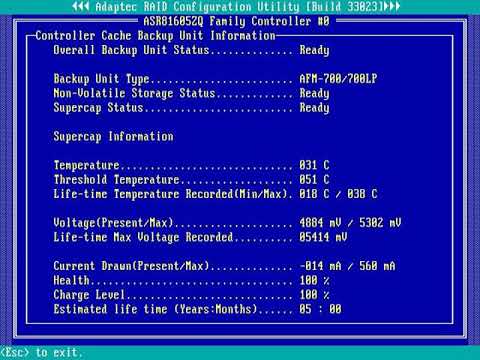The height and width of the screenshot is (360, 480).
Task: Click the 560 mA max current value
Action: (377, 266)
